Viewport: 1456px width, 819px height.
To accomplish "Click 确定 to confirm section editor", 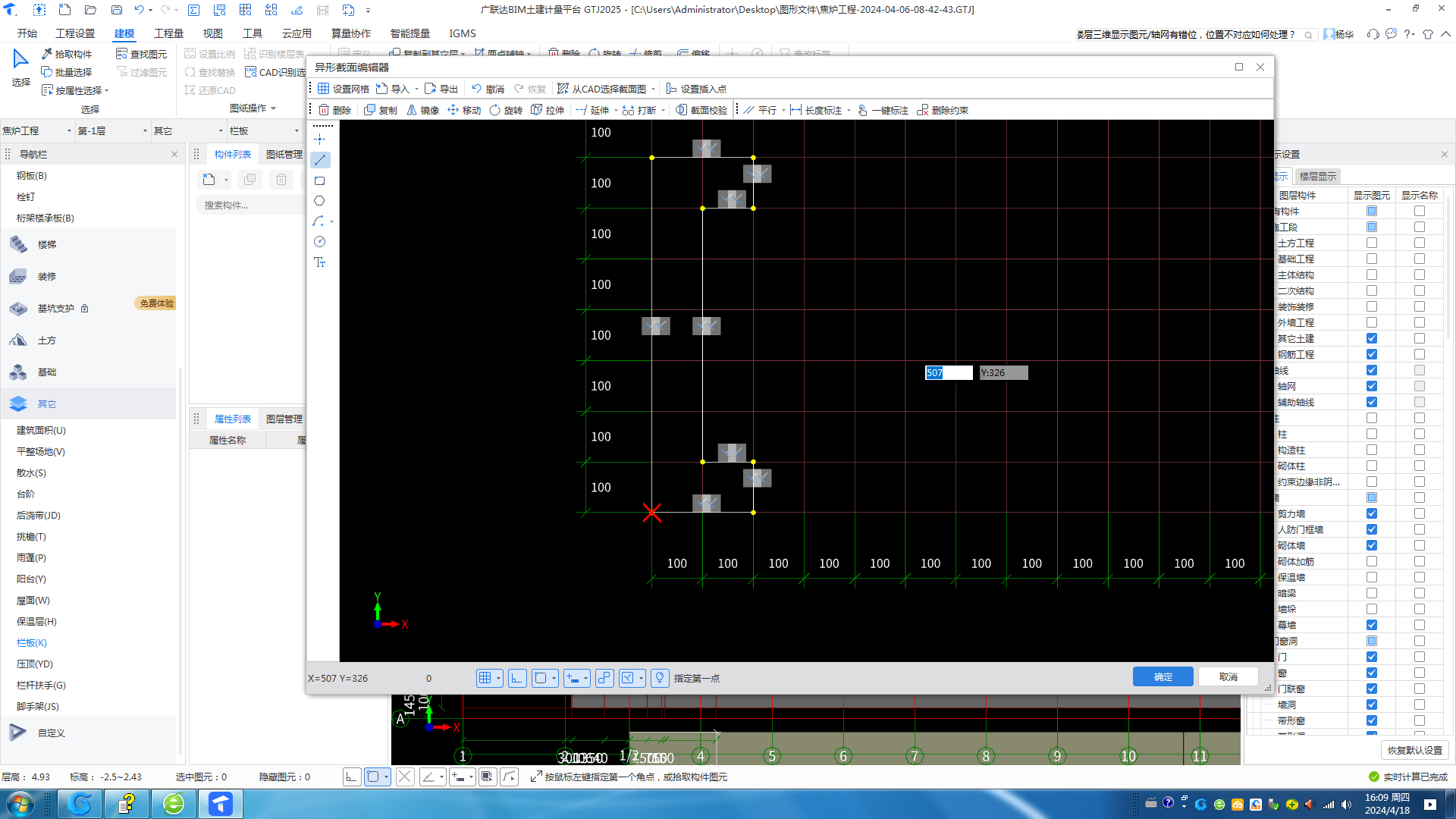I will click(1163, 676).
